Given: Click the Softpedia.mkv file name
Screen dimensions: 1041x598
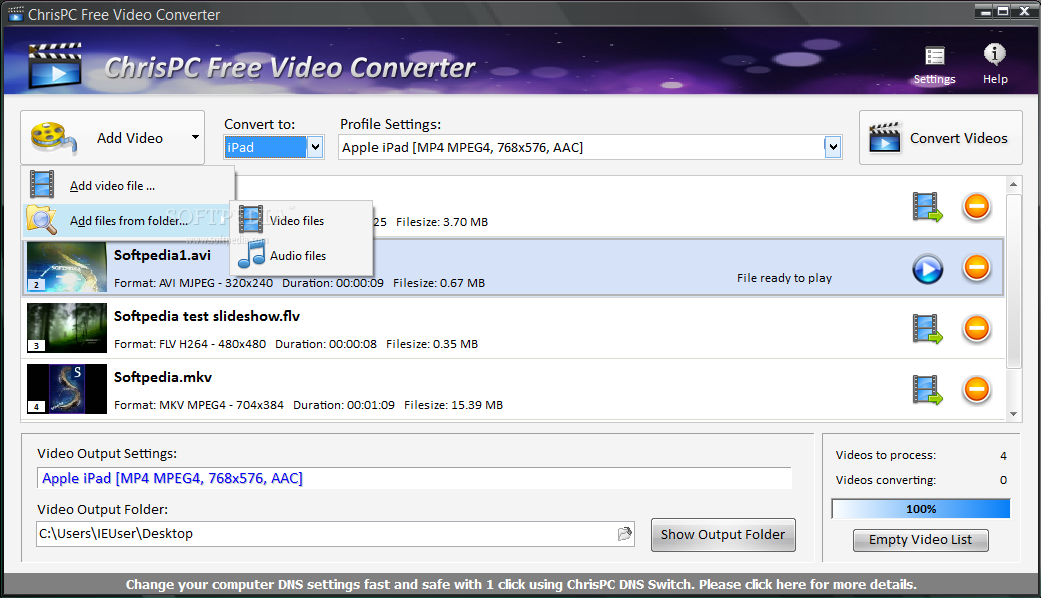Looking at the screenshot, I should coord(163,377).
